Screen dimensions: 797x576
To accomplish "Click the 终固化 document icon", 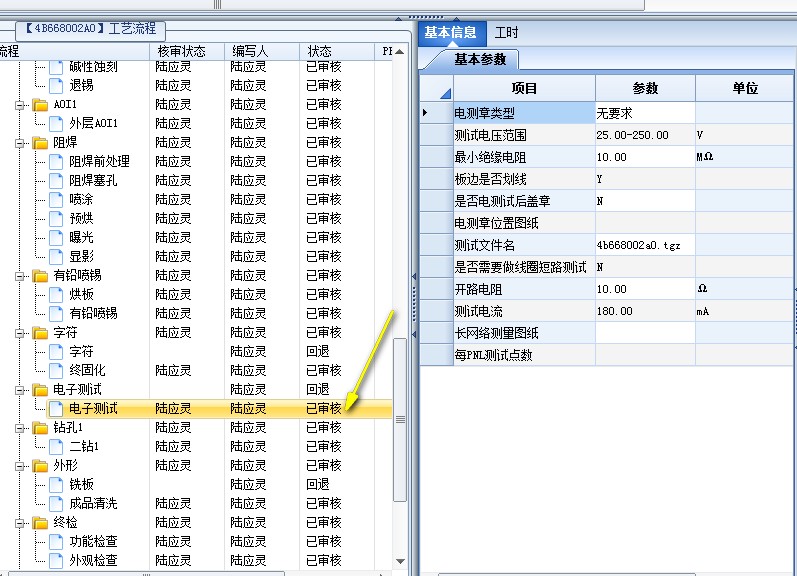I will (x=56, y=371).
